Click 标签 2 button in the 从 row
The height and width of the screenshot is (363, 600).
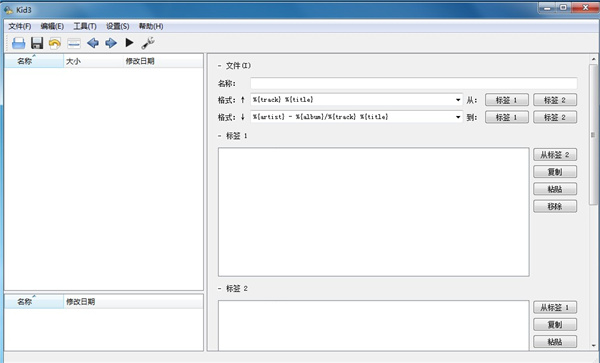555,100
